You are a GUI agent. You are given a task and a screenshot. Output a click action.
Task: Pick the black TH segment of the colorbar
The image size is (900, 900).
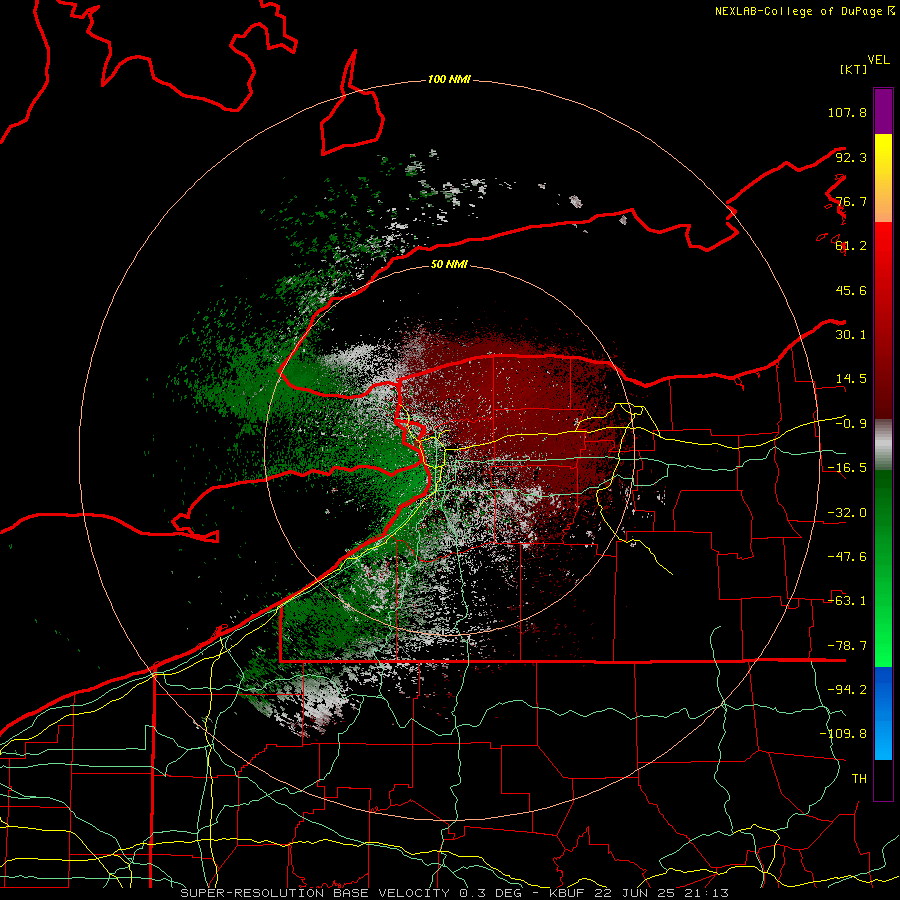click(x=883, y=779)
